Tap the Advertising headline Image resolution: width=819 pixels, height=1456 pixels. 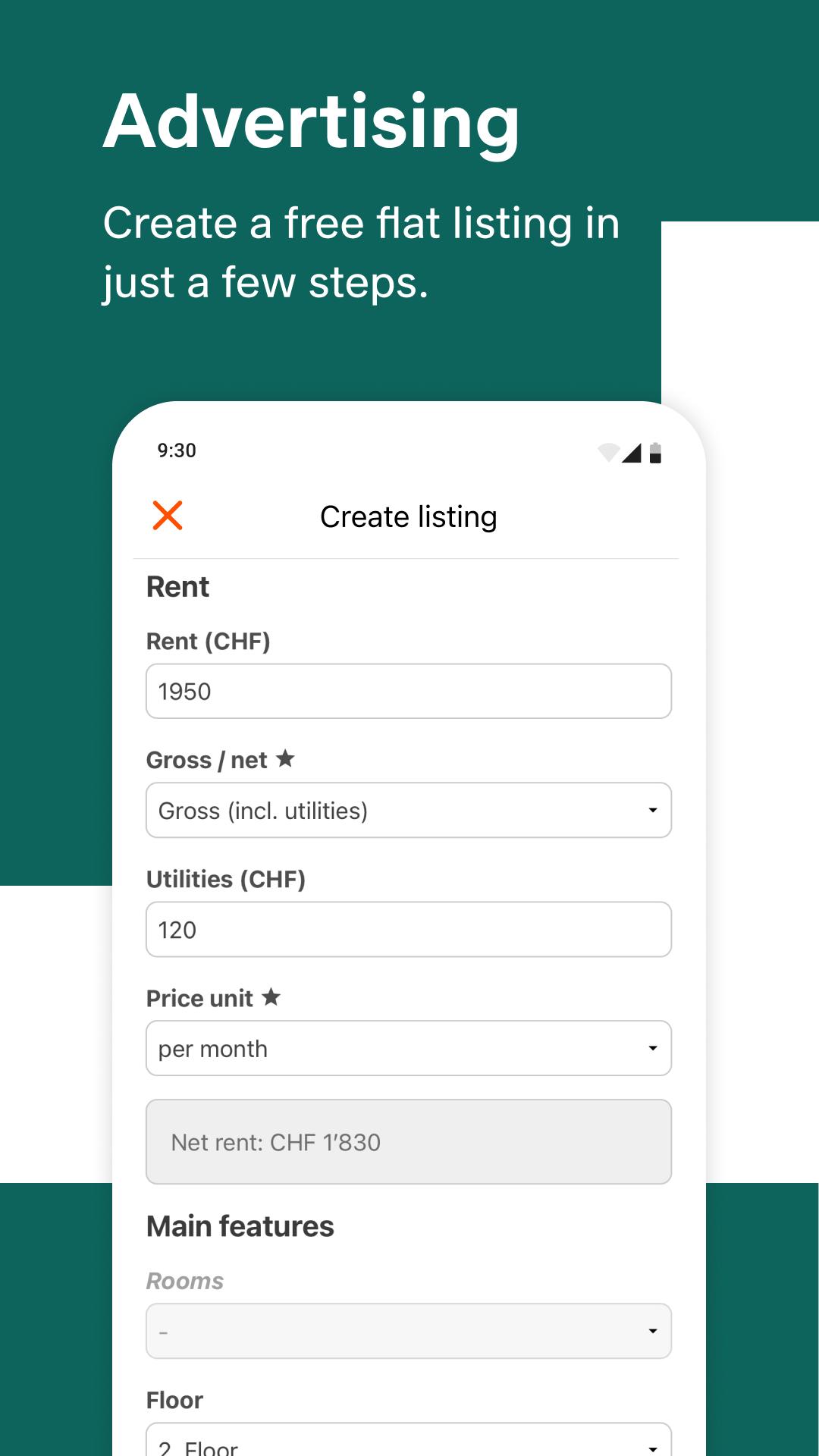pyautogui.click(x=312, y=123)
